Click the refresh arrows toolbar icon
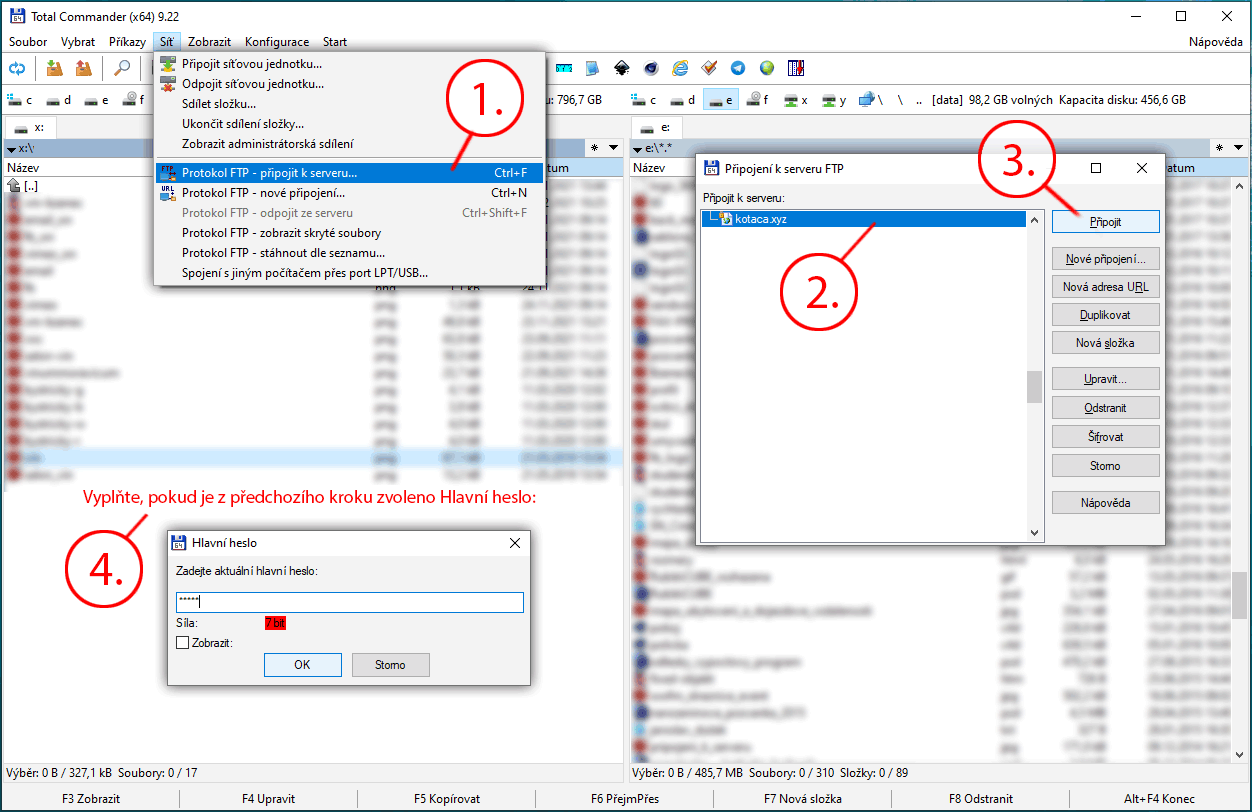Viewport: 1252px width, 812px height. pos(17,68)
